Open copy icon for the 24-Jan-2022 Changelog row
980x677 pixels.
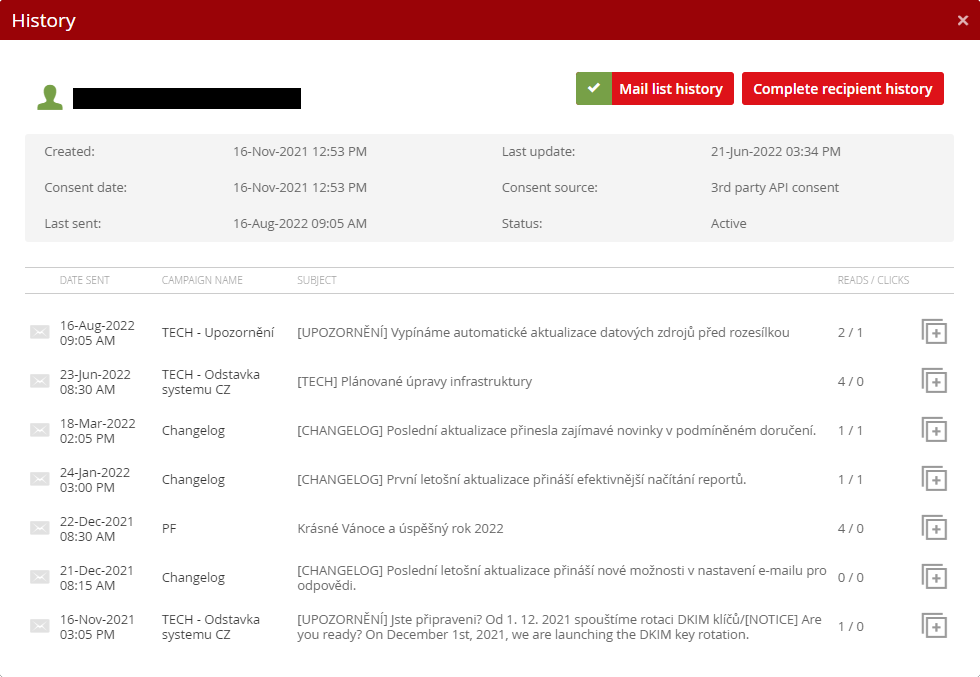(934, 479)
